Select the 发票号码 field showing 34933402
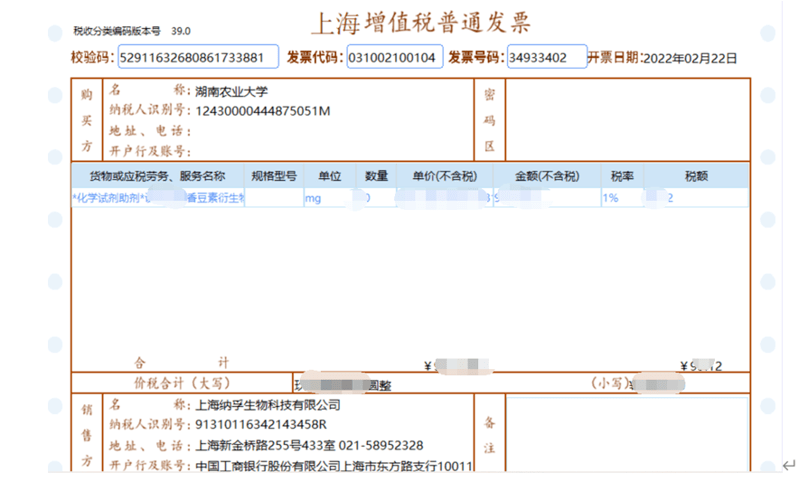 tap(546, 57)
